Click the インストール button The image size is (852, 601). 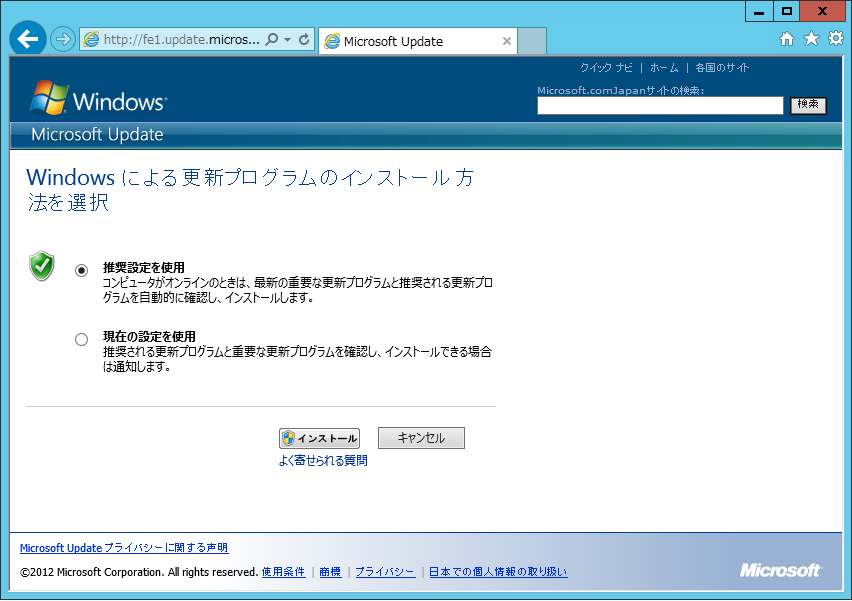[x=320, y=438]
